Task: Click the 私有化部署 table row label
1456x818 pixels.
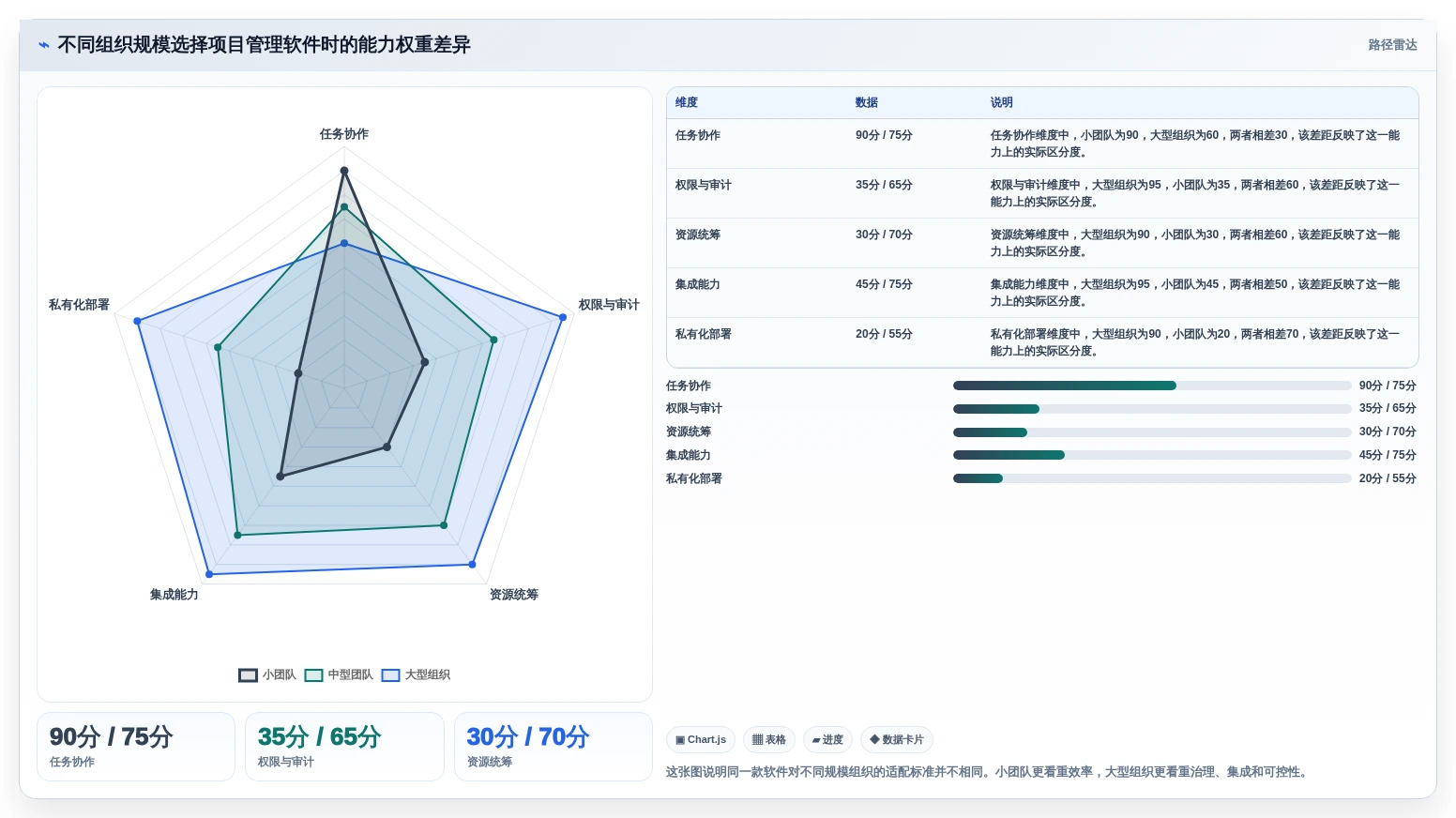Action: tap(704, 335)
